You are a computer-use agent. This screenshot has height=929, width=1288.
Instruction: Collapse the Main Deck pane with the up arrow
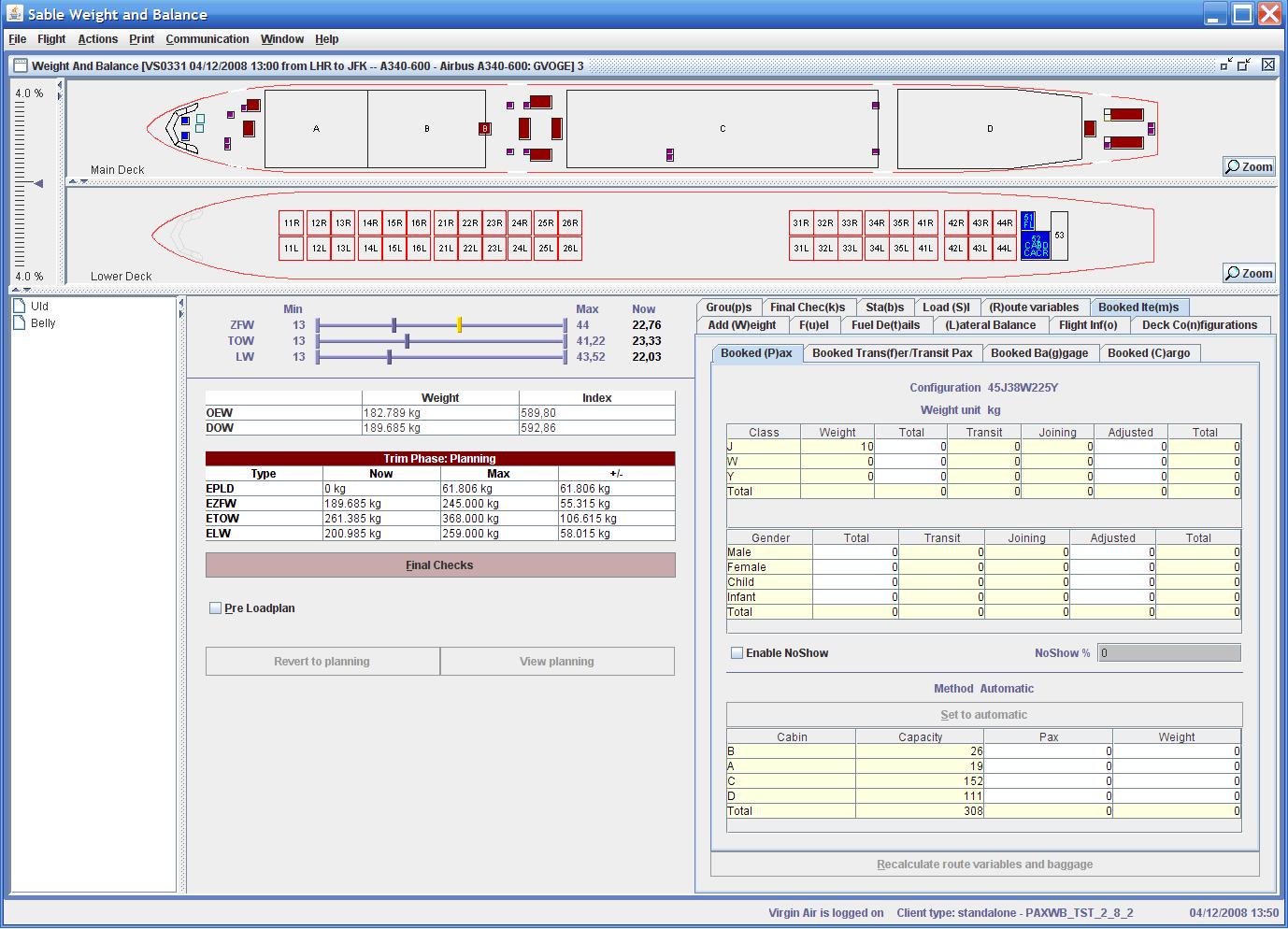point(73,182)
